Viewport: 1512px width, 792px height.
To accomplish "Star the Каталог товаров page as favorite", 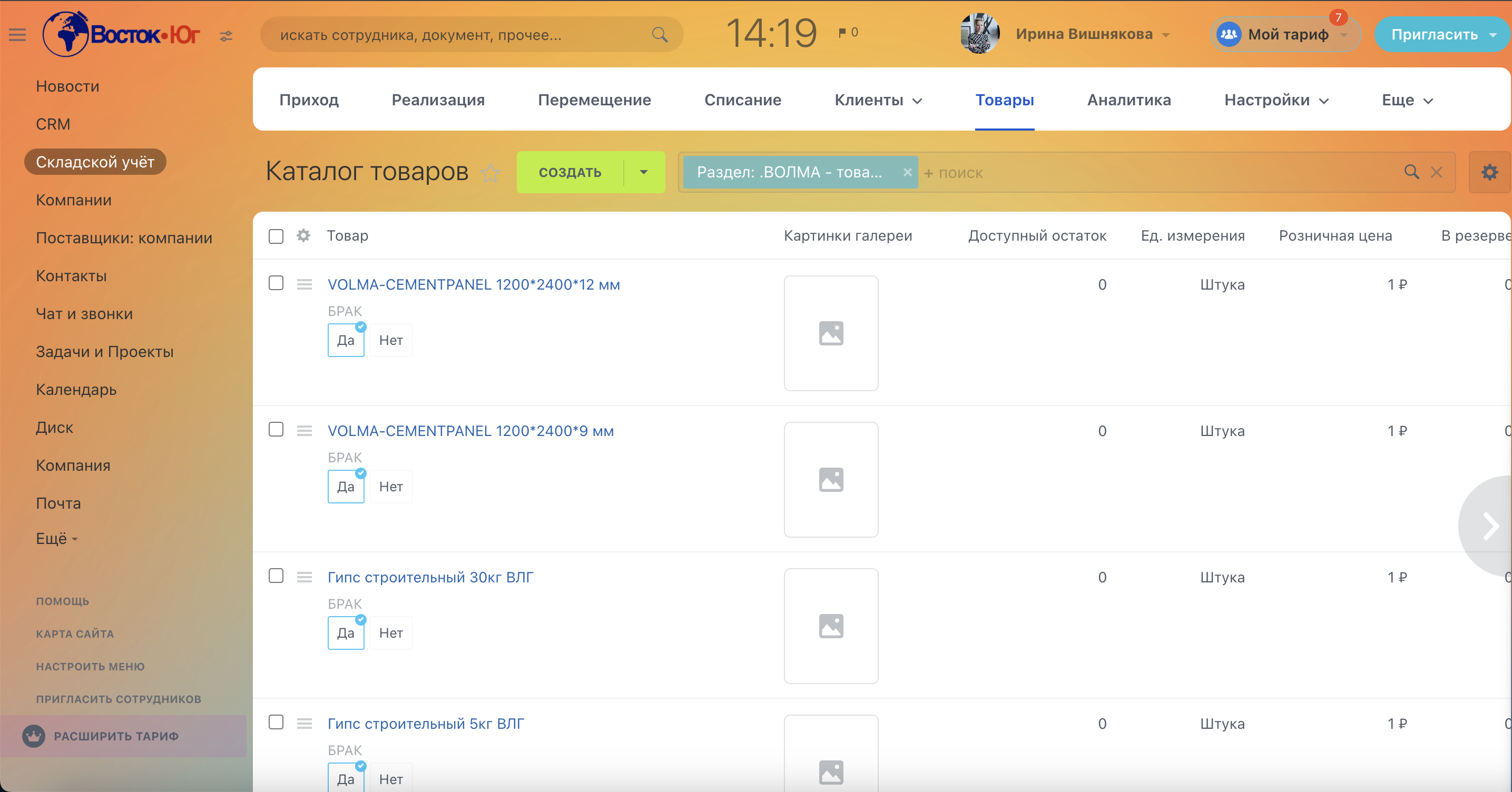I will click(490, 173).
